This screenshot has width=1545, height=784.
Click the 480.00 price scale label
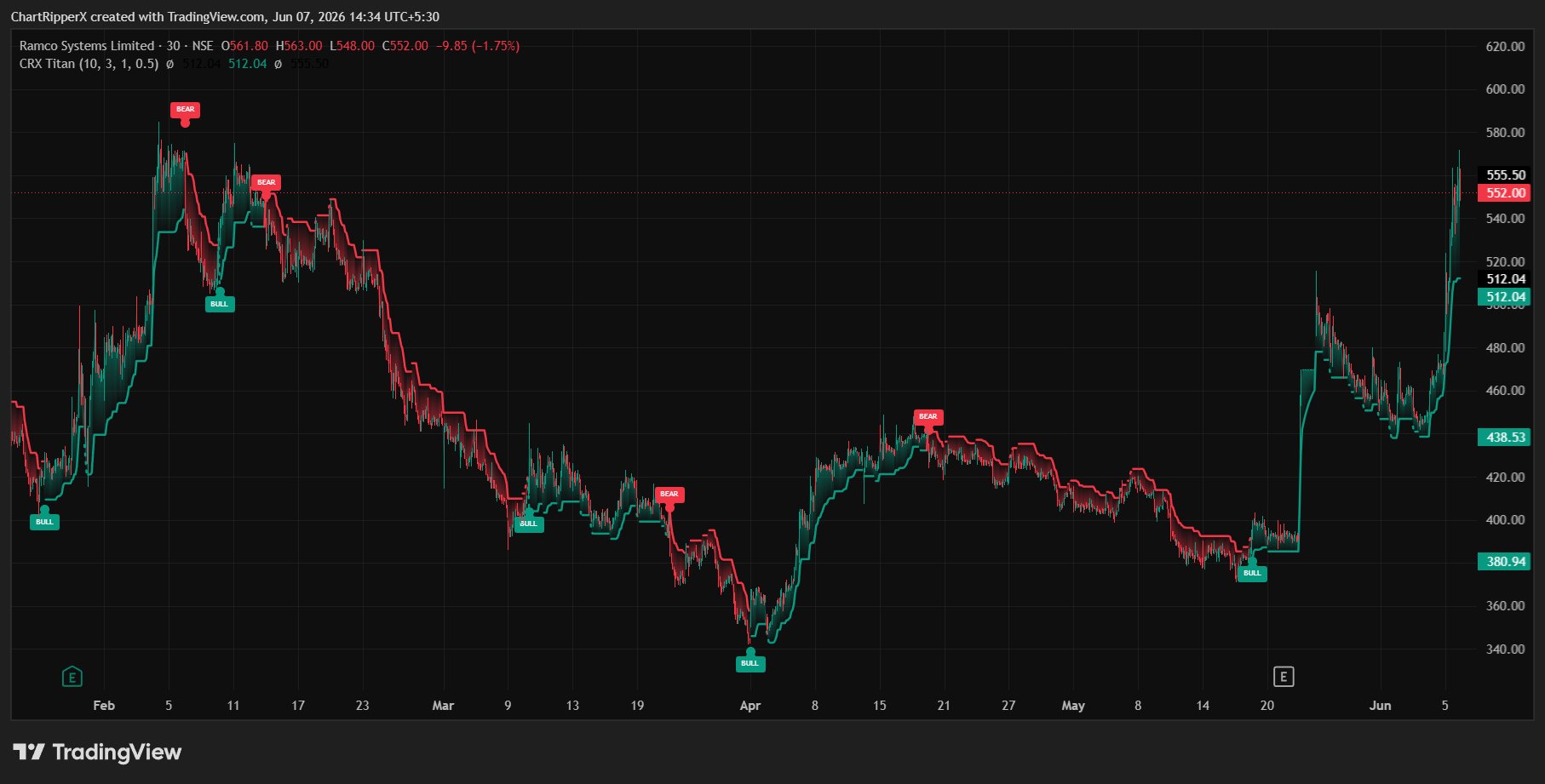(1505, 348)
